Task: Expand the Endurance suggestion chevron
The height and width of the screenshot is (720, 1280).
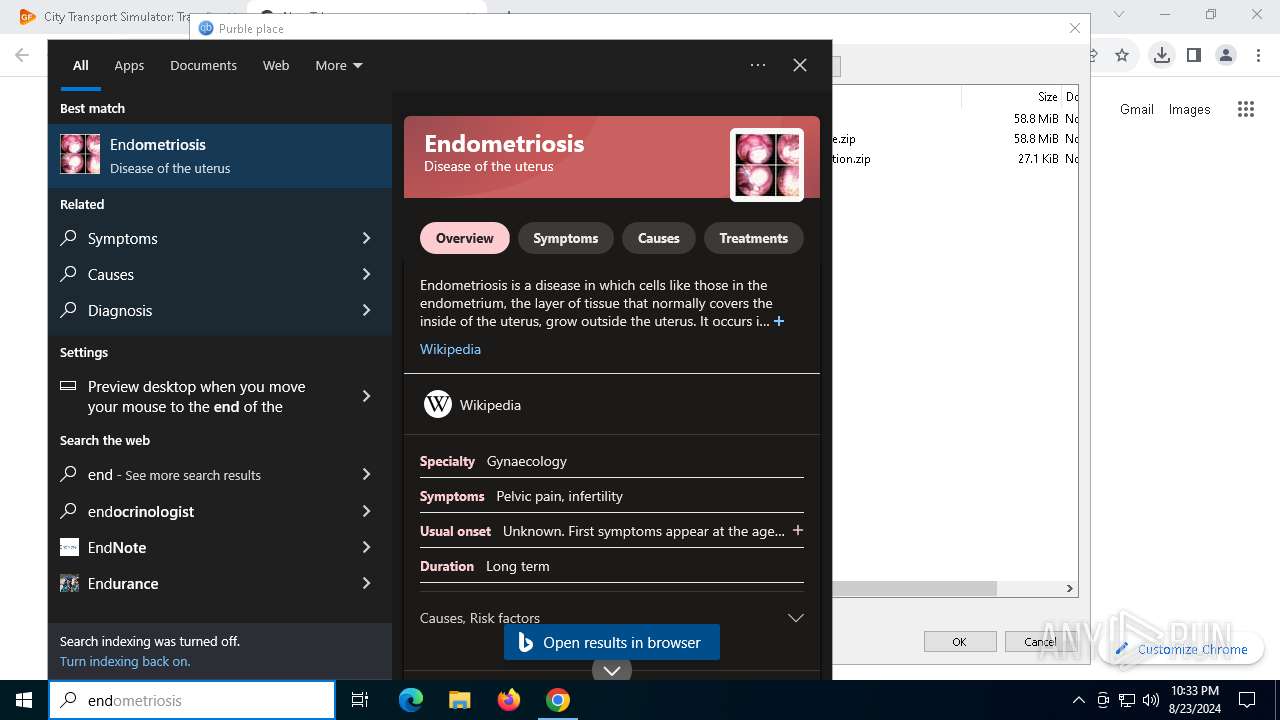Action: click(366, 583)
